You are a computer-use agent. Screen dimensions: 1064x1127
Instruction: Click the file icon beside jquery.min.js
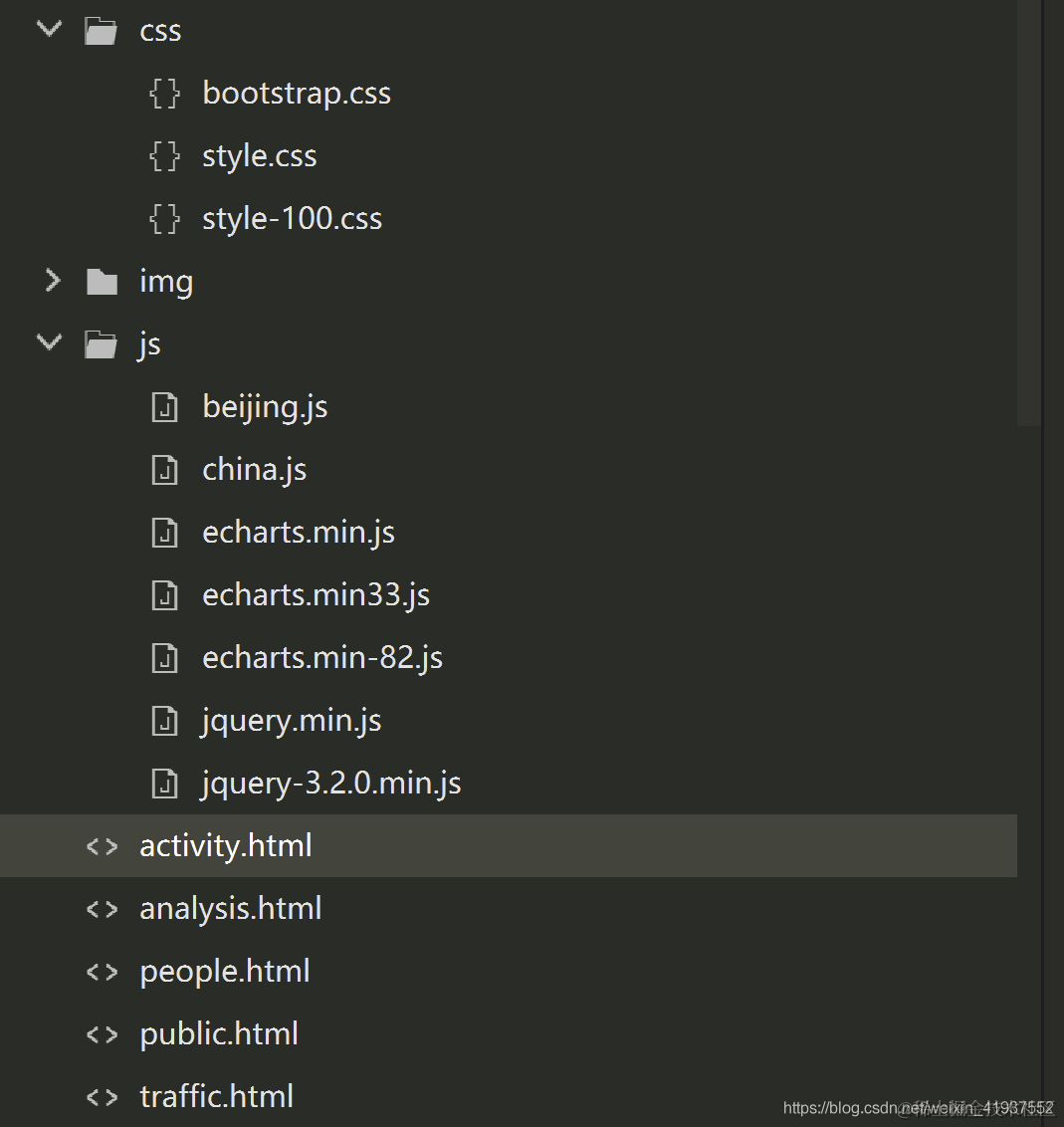coord(164,720)
